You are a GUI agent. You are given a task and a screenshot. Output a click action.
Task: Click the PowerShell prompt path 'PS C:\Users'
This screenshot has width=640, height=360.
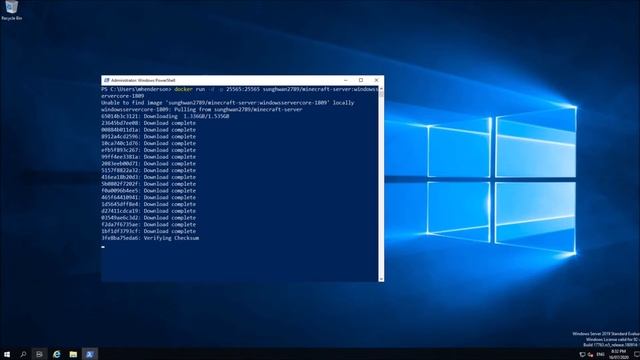118,89
